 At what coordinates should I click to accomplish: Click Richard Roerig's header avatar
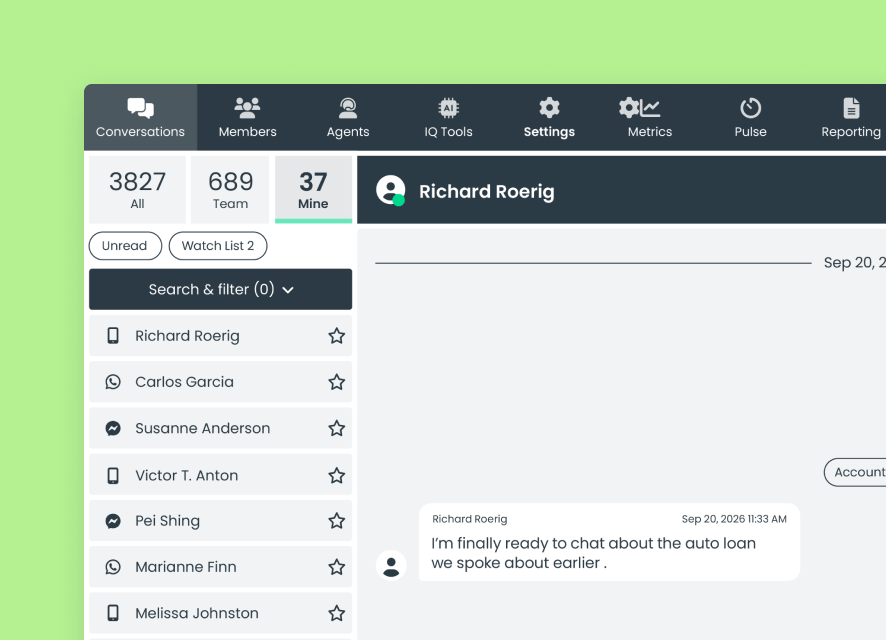[x=390, y=190]
